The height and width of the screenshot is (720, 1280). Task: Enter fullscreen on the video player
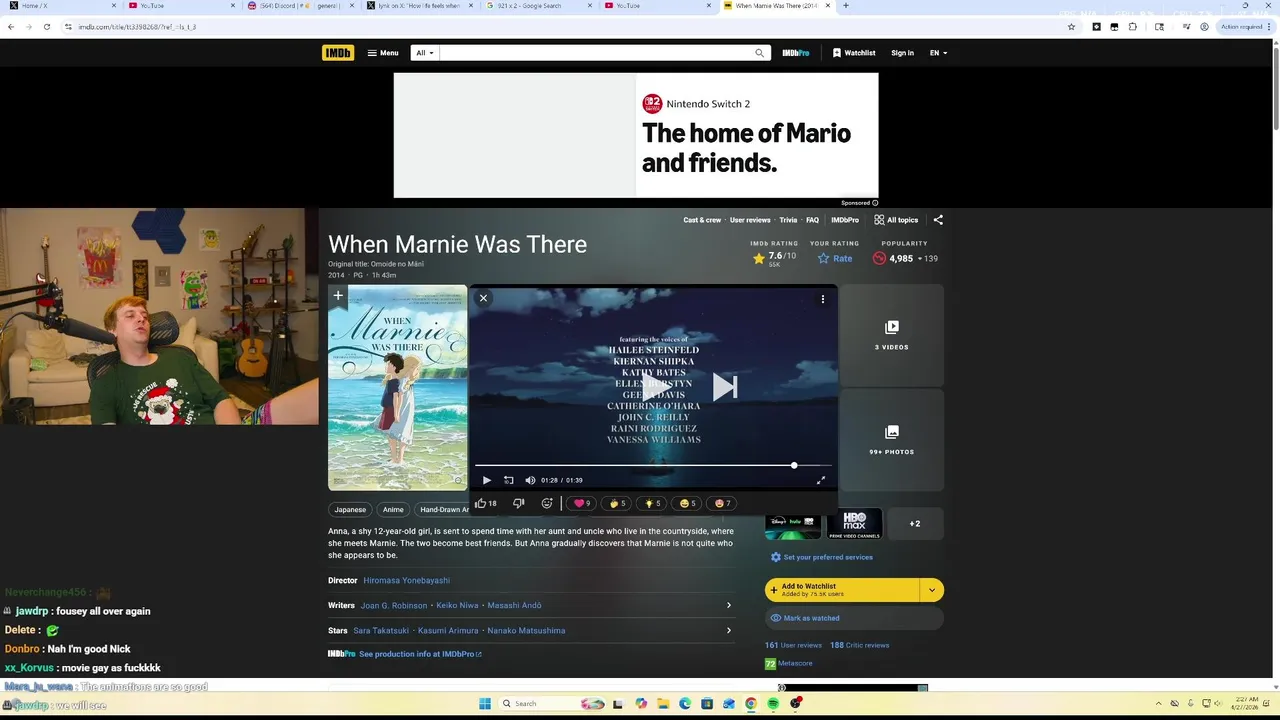click(821, 480)
